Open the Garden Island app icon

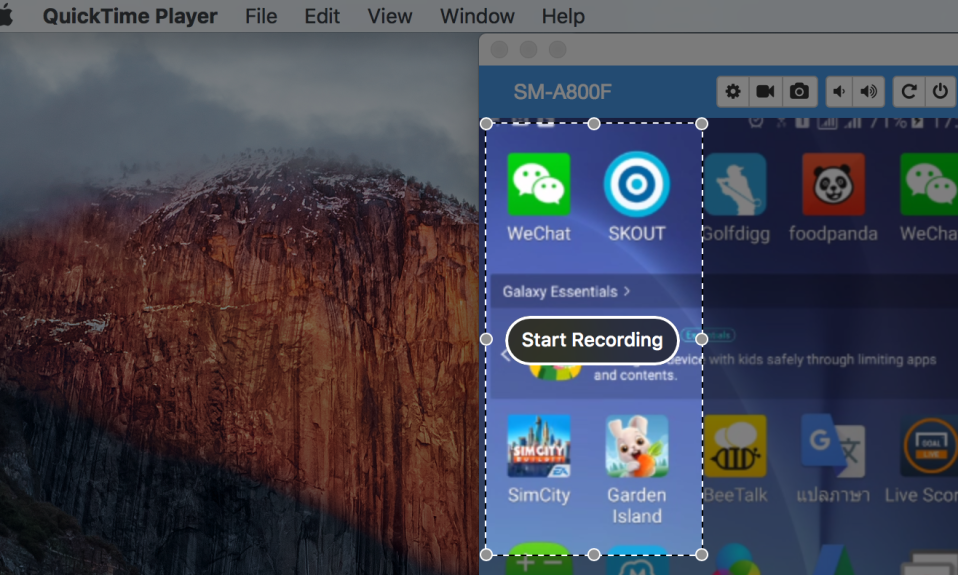(x=637, y=446)
